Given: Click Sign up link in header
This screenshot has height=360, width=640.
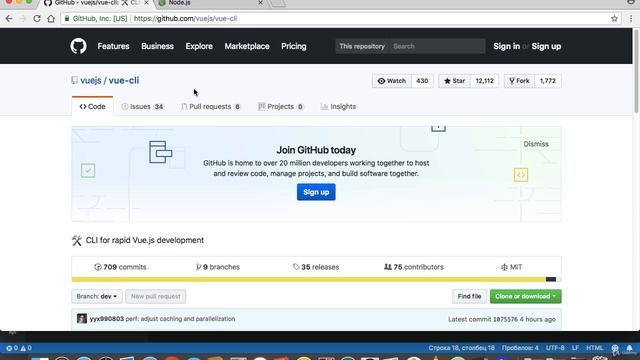Looking at the screenshot, I should pos(546,46).
